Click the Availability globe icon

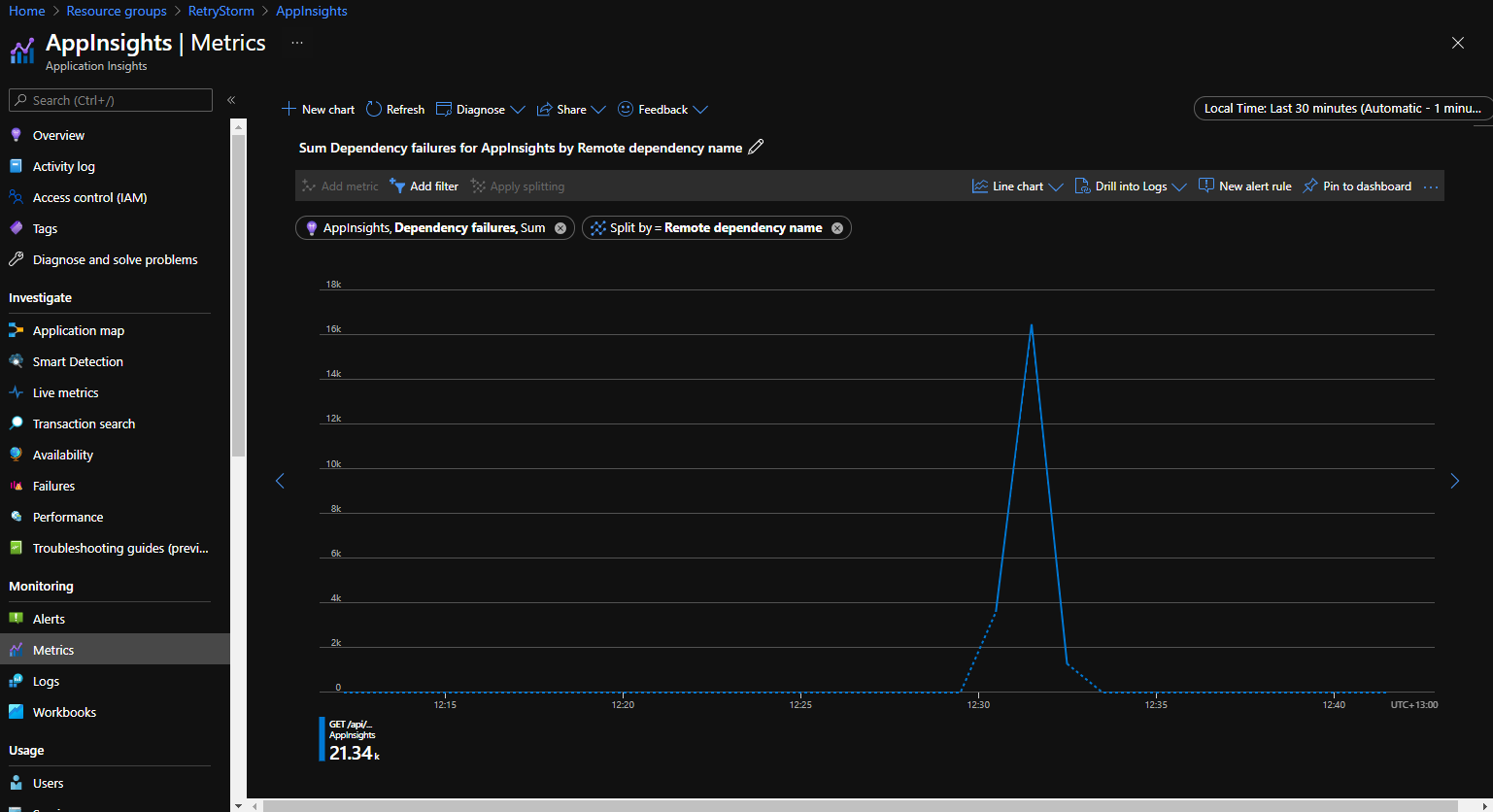(16, 455)
